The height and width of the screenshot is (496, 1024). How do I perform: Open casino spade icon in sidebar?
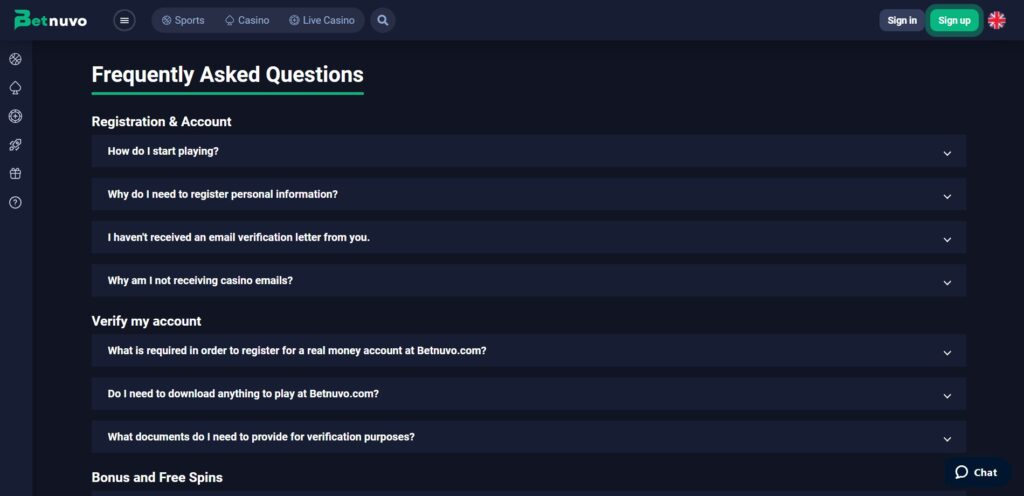click(x=15, y=88)
